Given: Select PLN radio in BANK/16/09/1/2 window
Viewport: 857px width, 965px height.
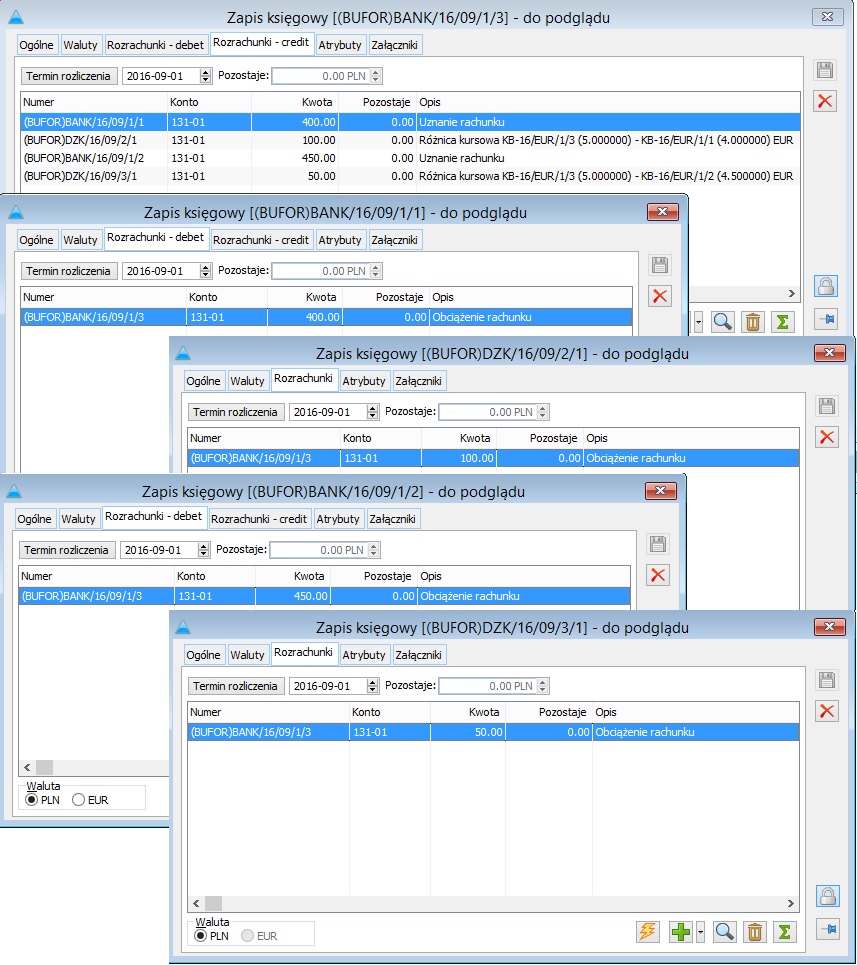Looking at the screenshot, I should click(x=31, y=800).
